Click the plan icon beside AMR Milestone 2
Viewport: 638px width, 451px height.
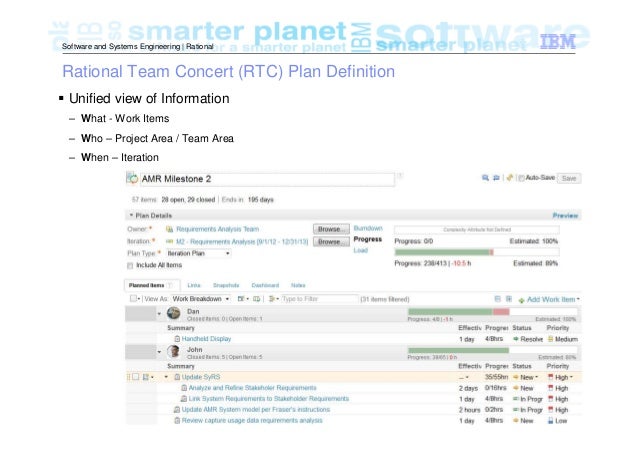coord(132,178)
